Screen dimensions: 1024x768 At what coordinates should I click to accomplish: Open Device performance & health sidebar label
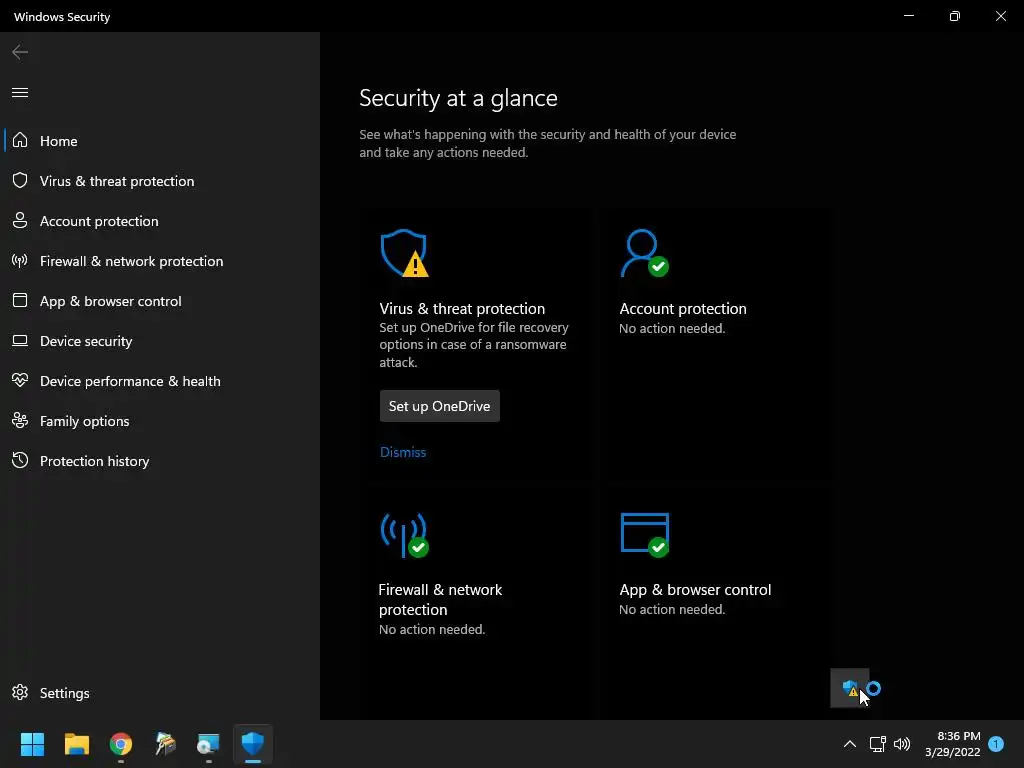pyautogui.click(x=130, y=381)
